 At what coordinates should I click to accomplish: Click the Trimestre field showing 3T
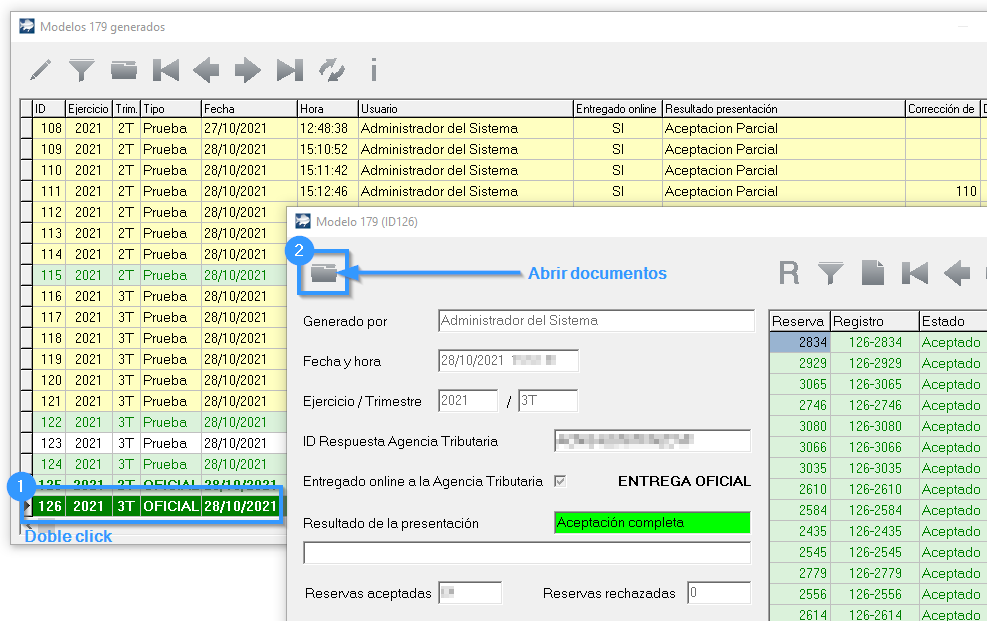pyautogui.click(x=546, y=399)
